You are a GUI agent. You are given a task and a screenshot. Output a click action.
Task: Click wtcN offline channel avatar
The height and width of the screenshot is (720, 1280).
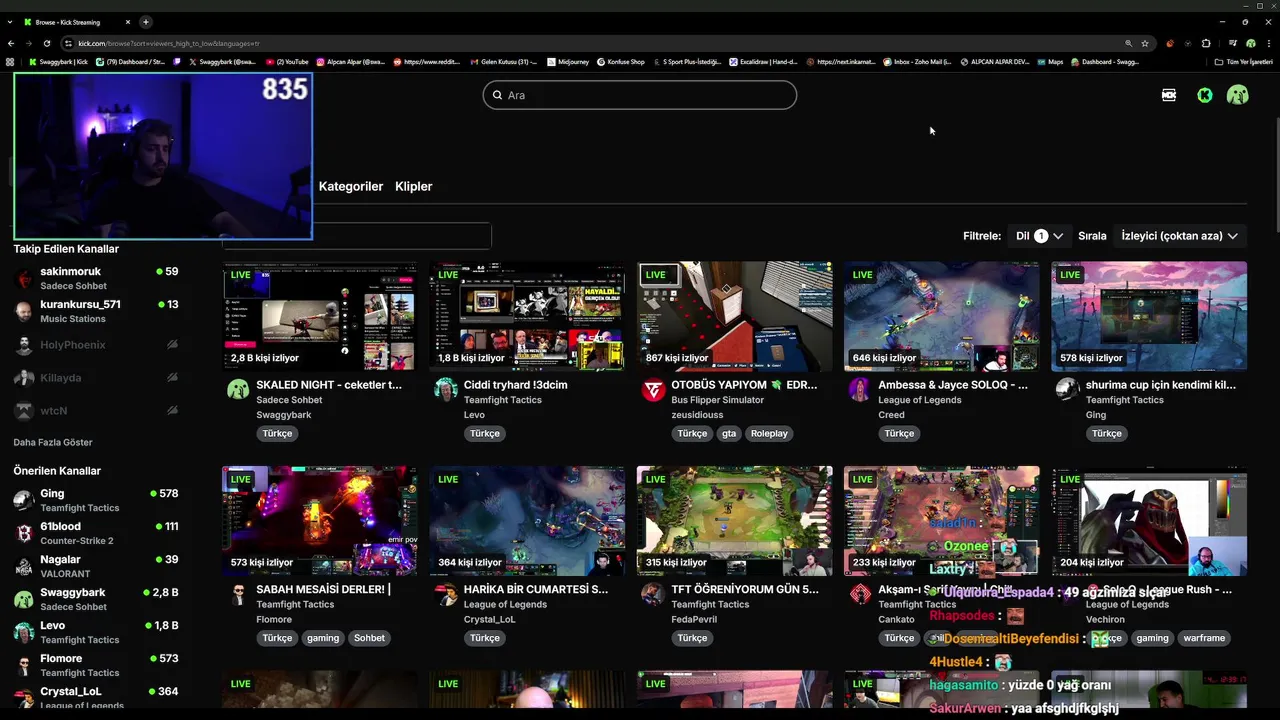click(x=24, y=411)
